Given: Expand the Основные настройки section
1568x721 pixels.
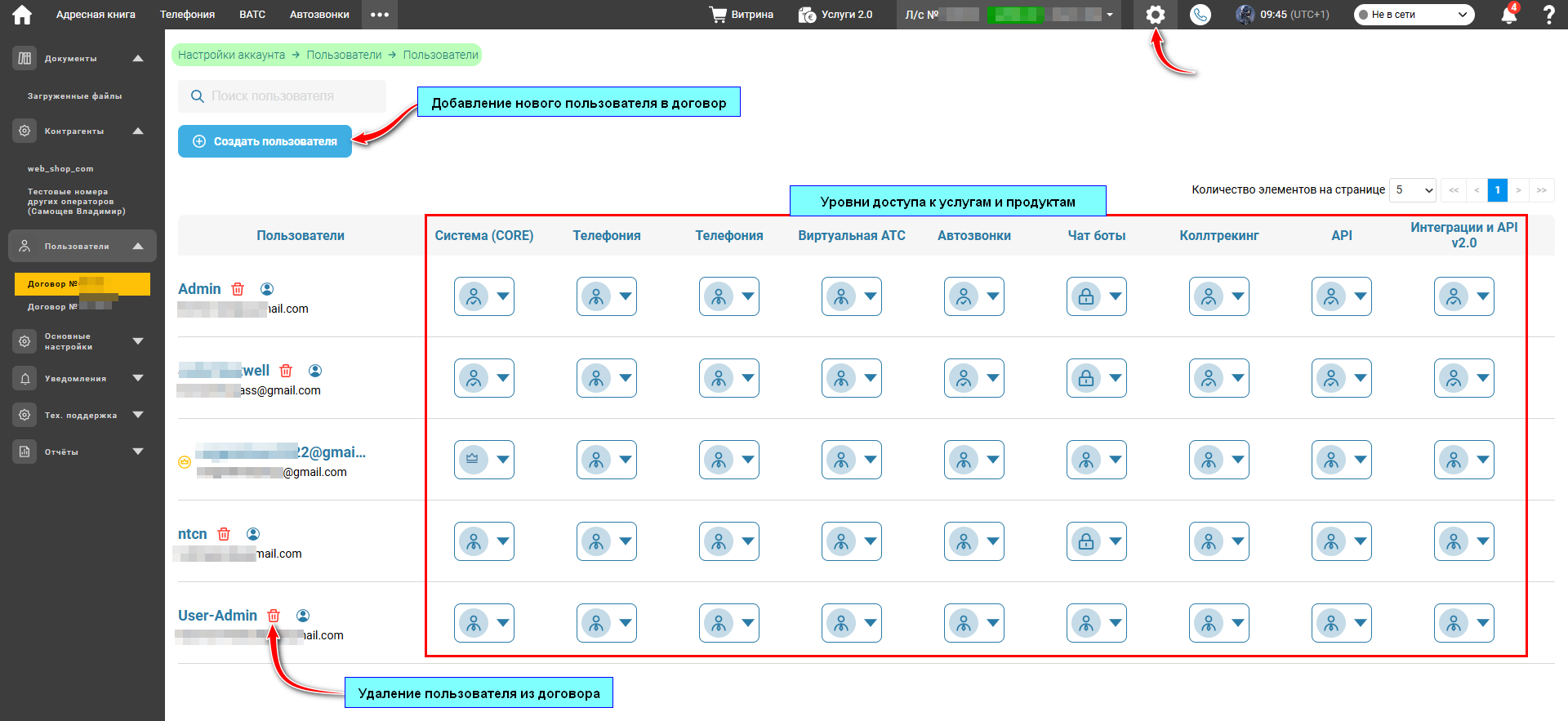Looking at the screenshot, I should [138, 341].
